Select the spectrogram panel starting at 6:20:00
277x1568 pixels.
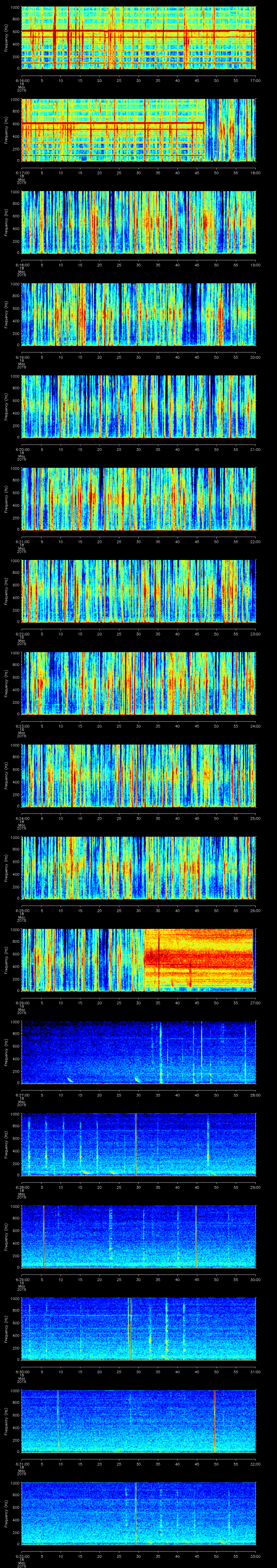click(138, 407)
